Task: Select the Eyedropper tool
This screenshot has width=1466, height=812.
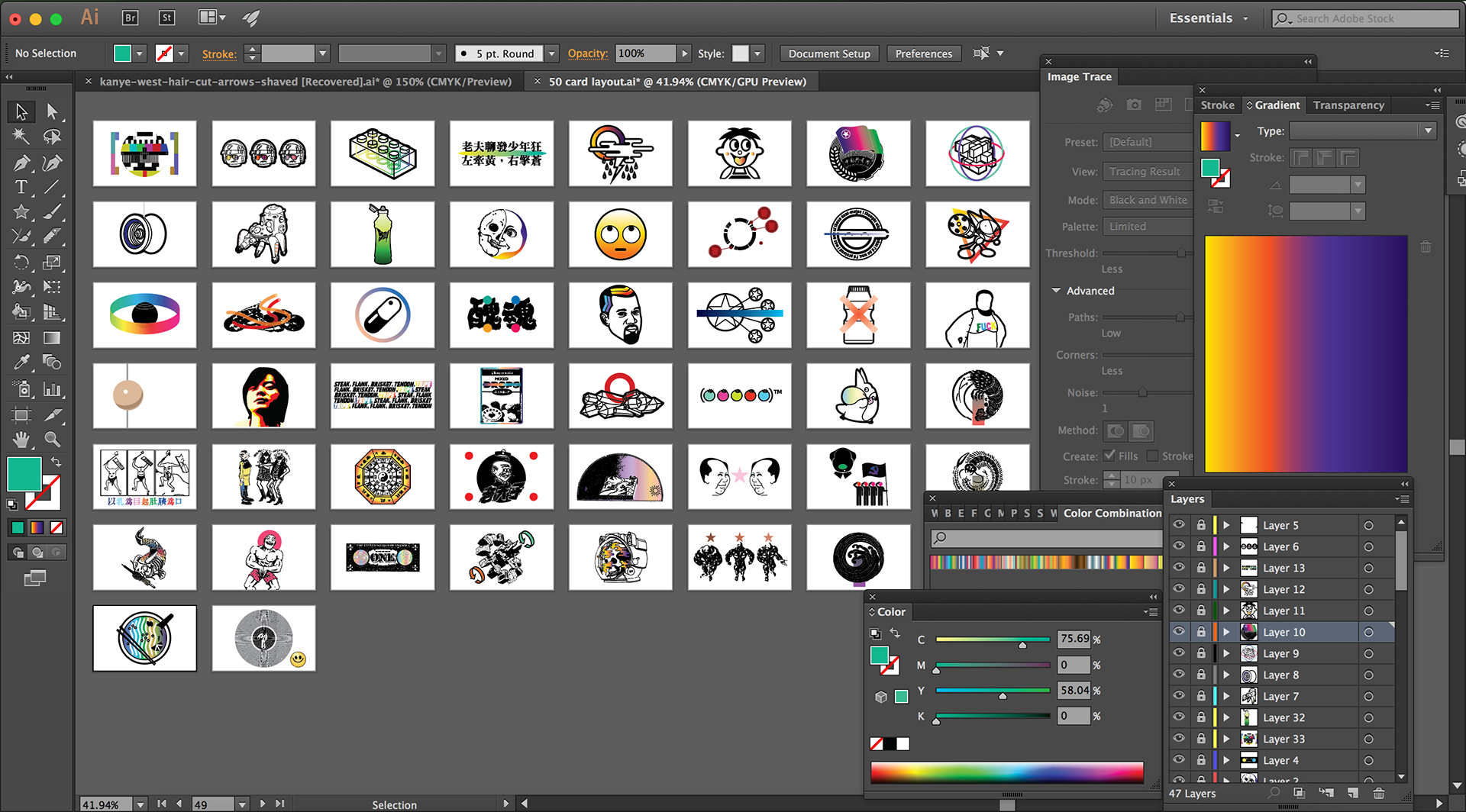Action: 21,362
